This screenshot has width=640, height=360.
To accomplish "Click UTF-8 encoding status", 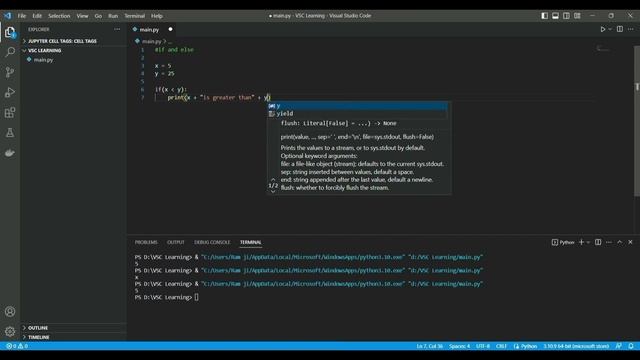I will click(483, 346).
